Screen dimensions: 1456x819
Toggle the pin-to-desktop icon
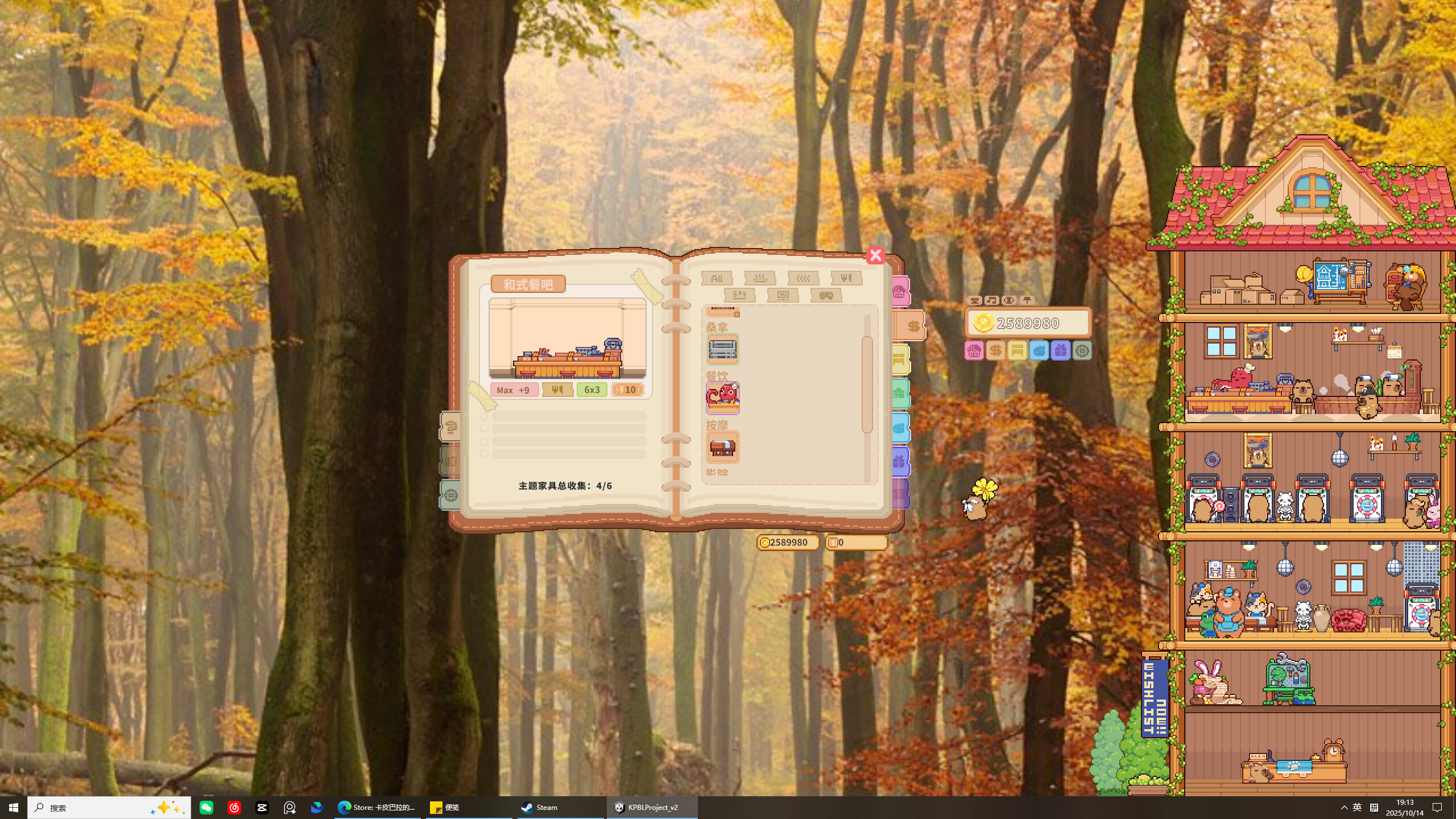click(x=1027, y=300)
